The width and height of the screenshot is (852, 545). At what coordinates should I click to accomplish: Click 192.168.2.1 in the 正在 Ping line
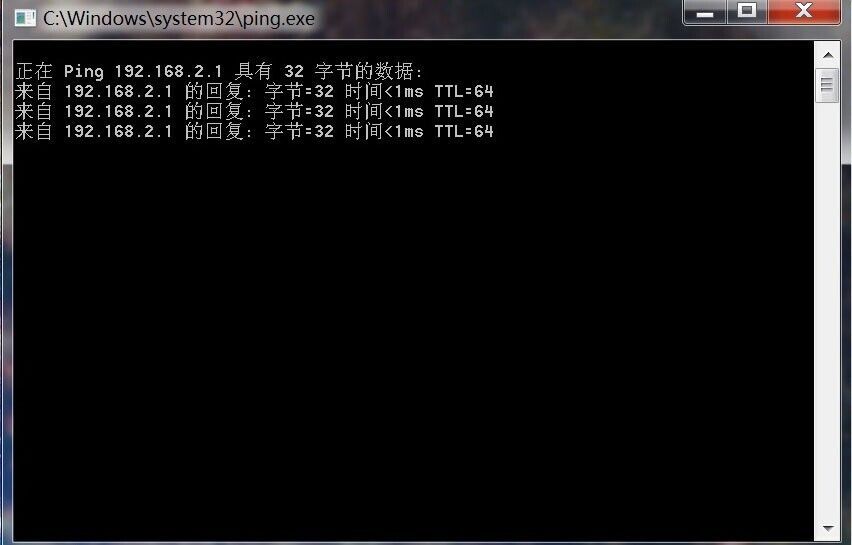(168, 71)
